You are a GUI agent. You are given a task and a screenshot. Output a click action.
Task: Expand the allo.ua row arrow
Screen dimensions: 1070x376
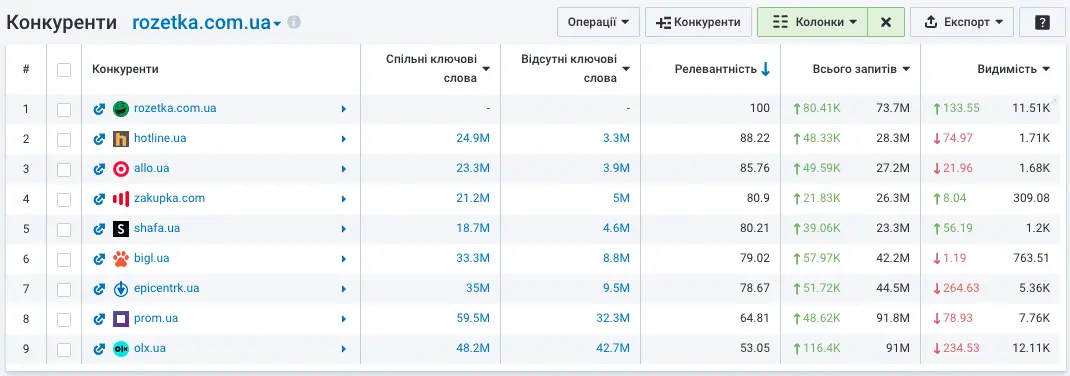(x=344, y=169)
